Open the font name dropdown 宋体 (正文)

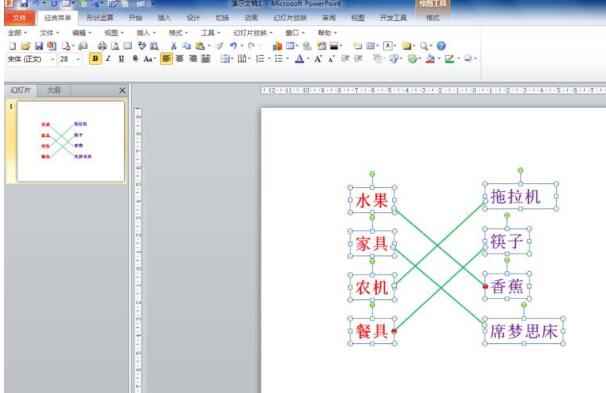[x=31, y=59]
